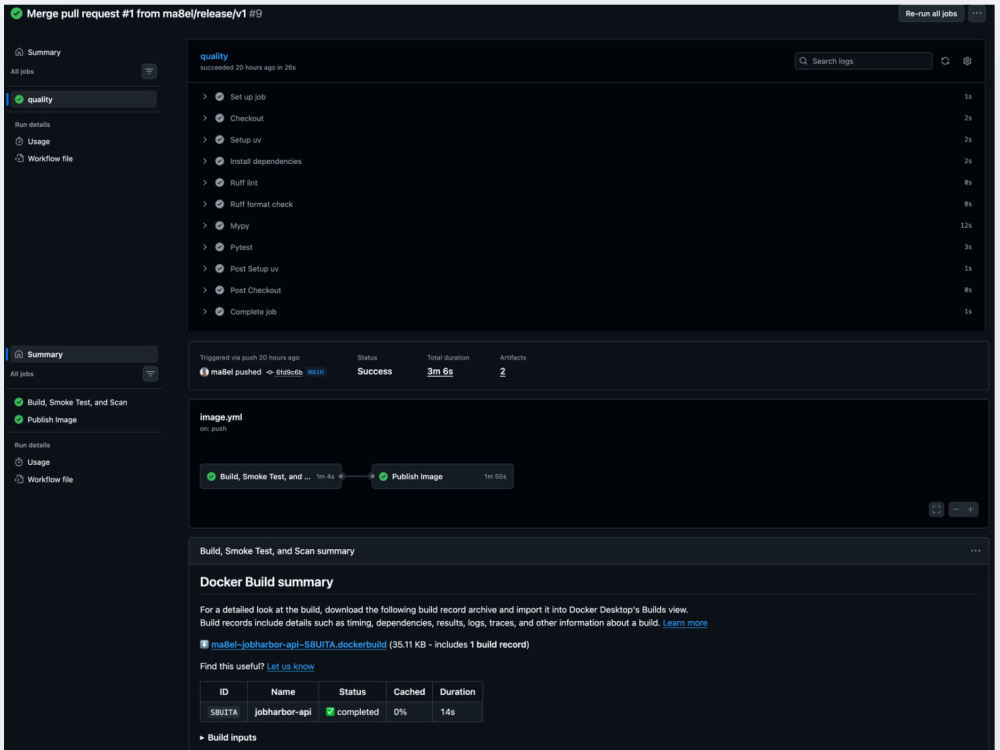The width and height of the screenshot is (1000, 750).
Task: Click the Checkout step label text
Action: [x=247, y=119]
